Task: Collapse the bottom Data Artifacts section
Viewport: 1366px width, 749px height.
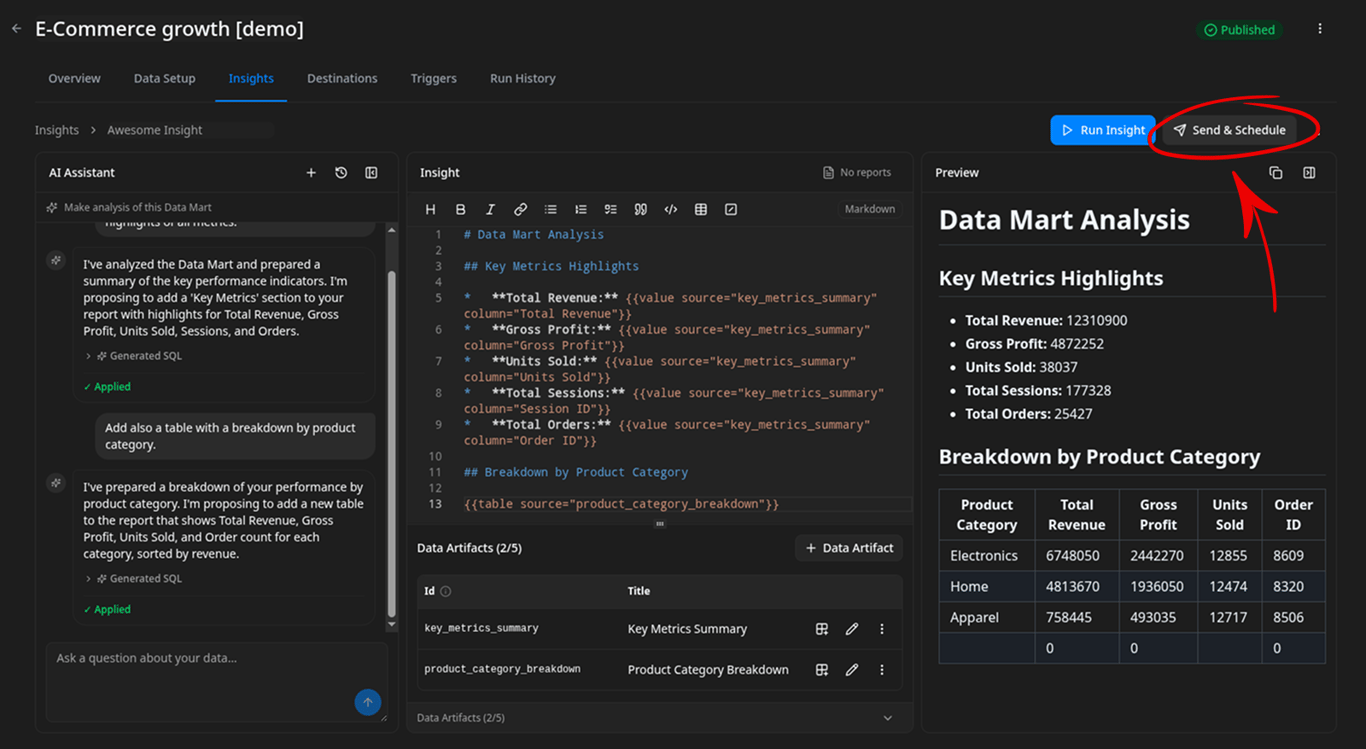Action: (887, 718)
